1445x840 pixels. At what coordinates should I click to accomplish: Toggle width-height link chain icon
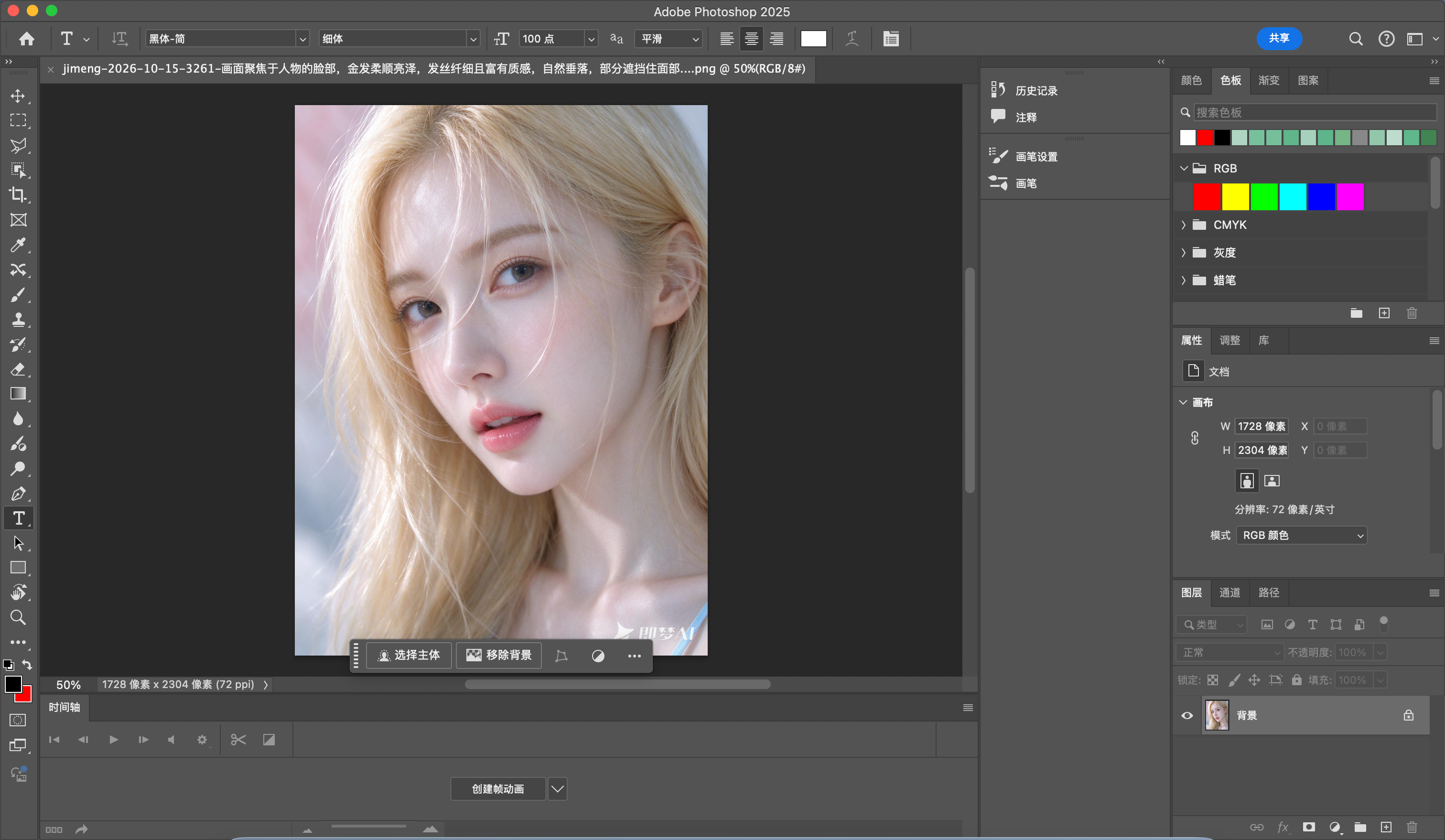point(1195,438)
